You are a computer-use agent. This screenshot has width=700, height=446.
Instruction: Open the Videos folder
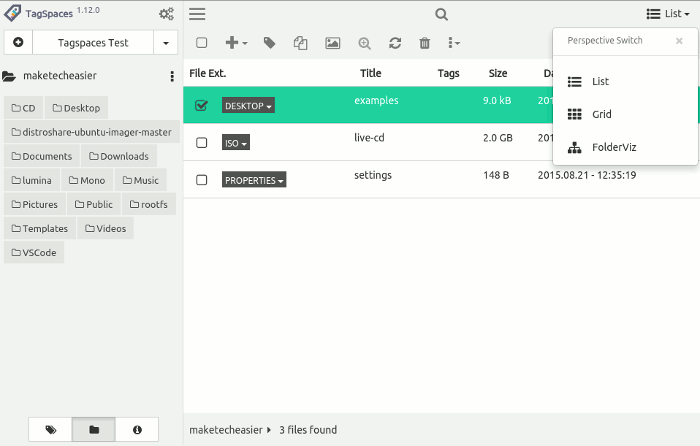click(x=105, y=228)
